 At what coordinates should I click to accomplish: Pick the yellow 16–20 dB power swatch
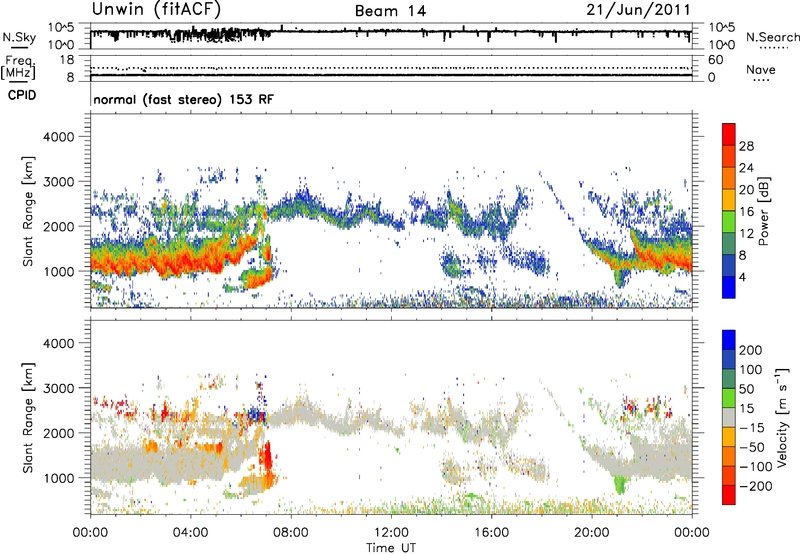(x=729, y=199)
